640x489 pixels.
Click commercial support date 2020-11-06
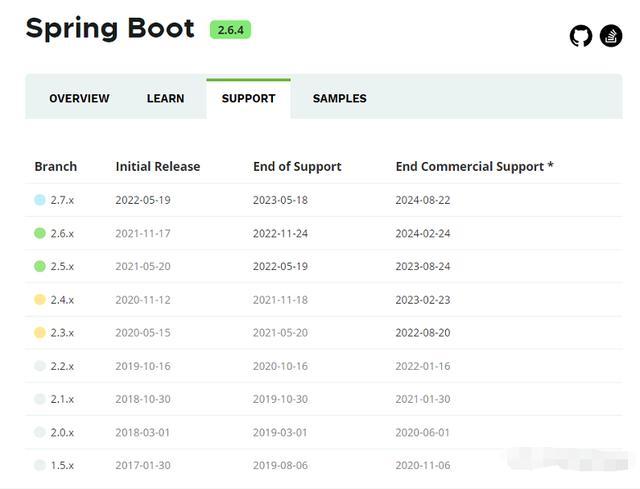point(423,465)
